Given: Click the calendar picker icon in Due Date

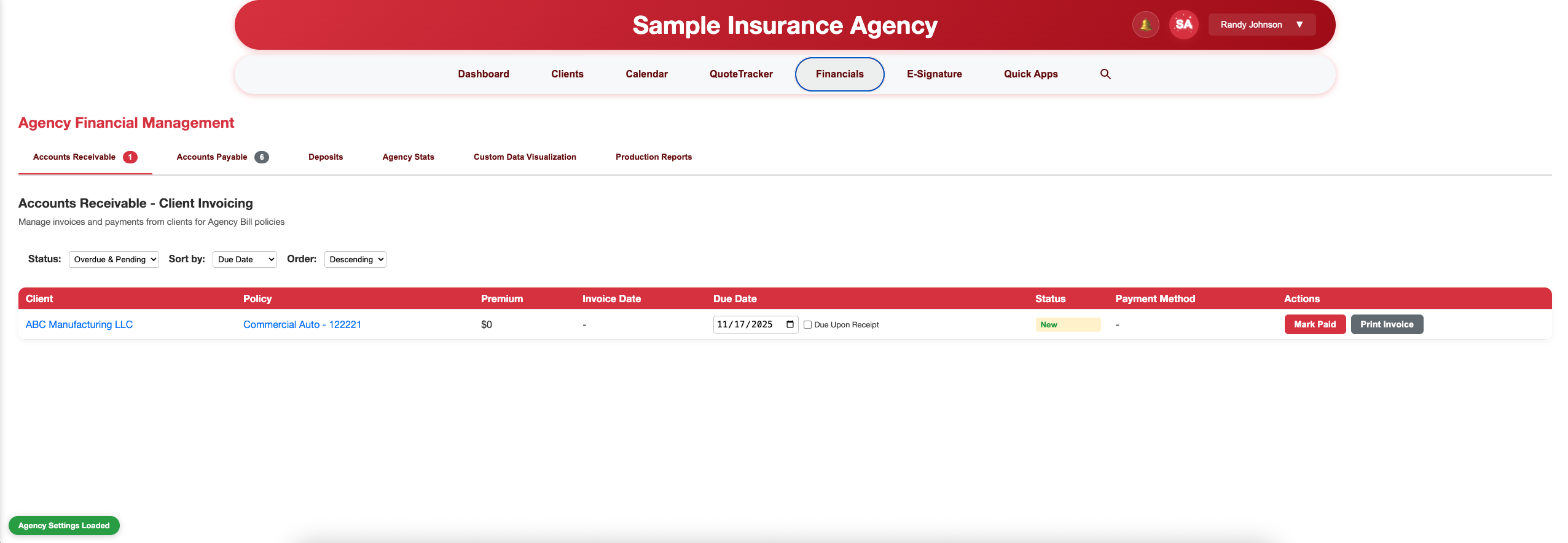Looking at the screenshot, I should (790, 324).
